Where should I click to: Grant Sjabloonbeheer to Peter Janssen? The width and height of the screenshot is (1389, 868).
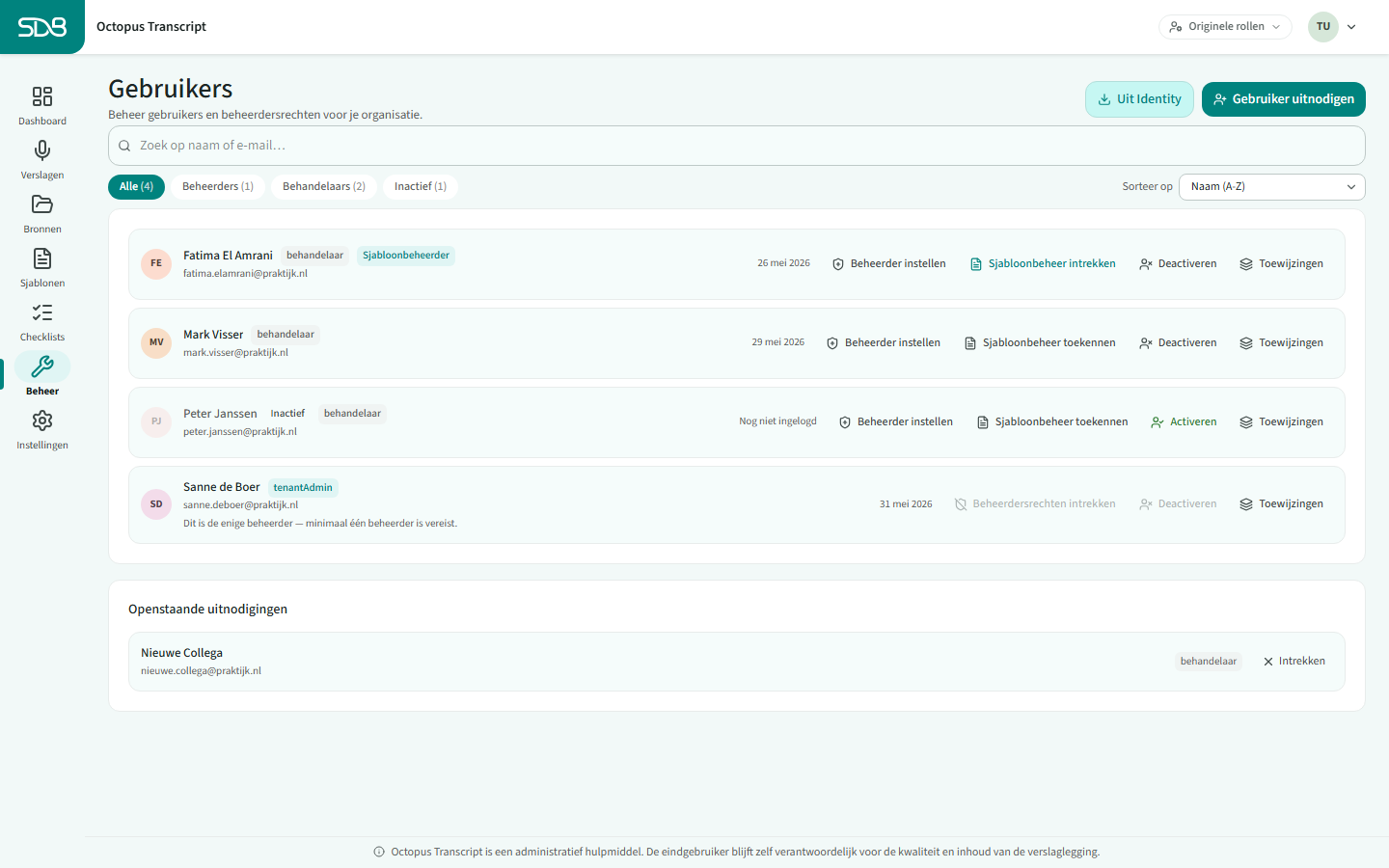tap(1052, 422)
